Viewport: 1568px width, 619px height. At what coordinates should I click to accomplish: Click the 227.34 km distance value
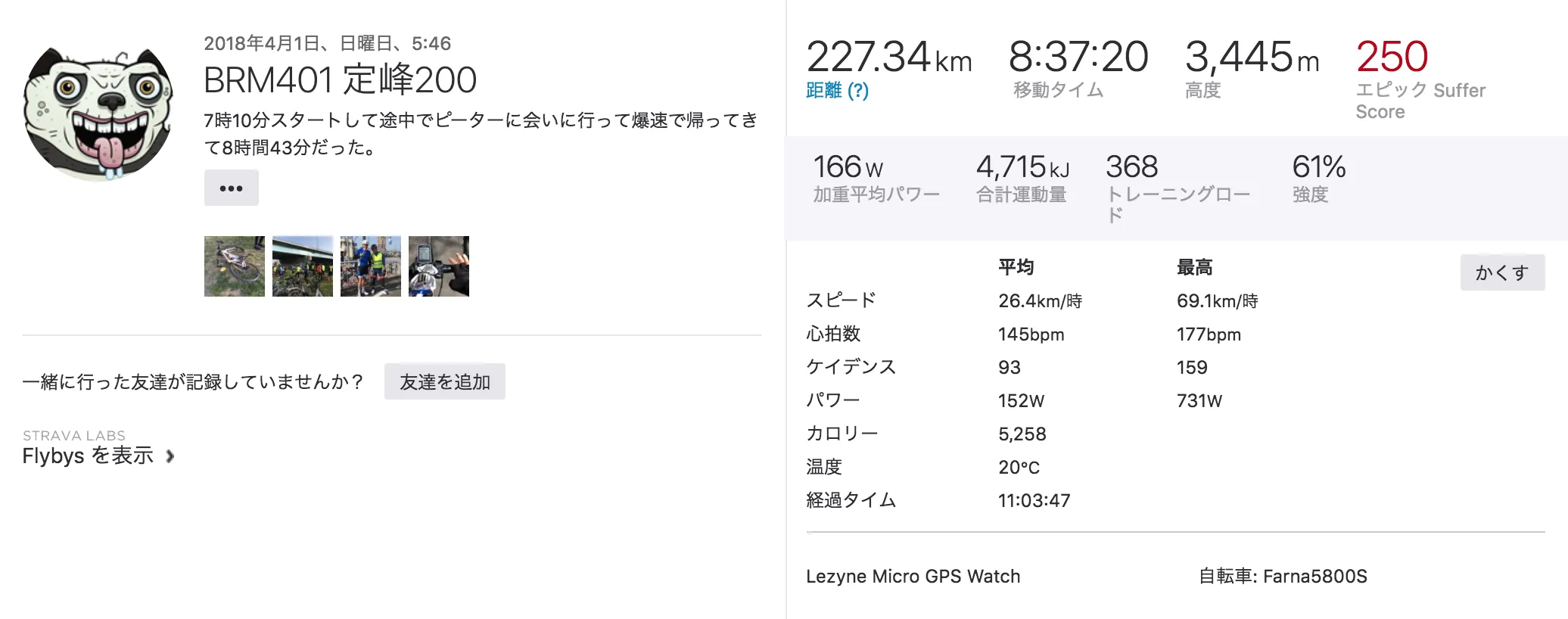coord(888,58)
